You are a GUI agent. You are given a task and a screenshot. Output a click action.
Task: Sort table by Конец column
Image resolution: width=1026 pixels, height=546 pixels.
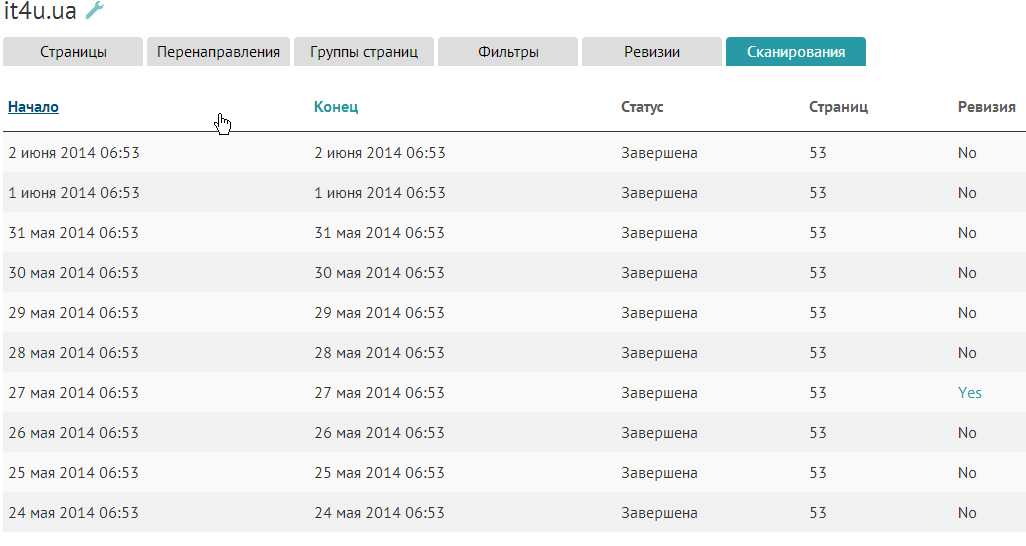[x=336, y=107]
